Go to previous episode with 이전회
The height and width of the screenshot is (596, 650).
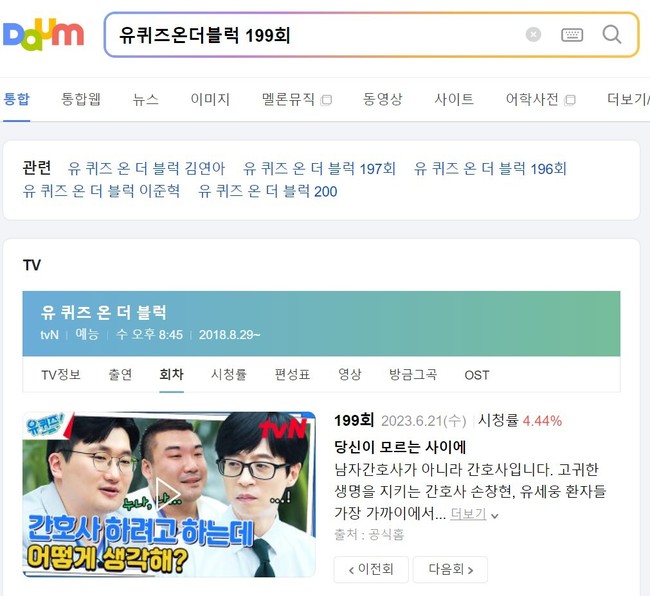(x=371, y=569)
